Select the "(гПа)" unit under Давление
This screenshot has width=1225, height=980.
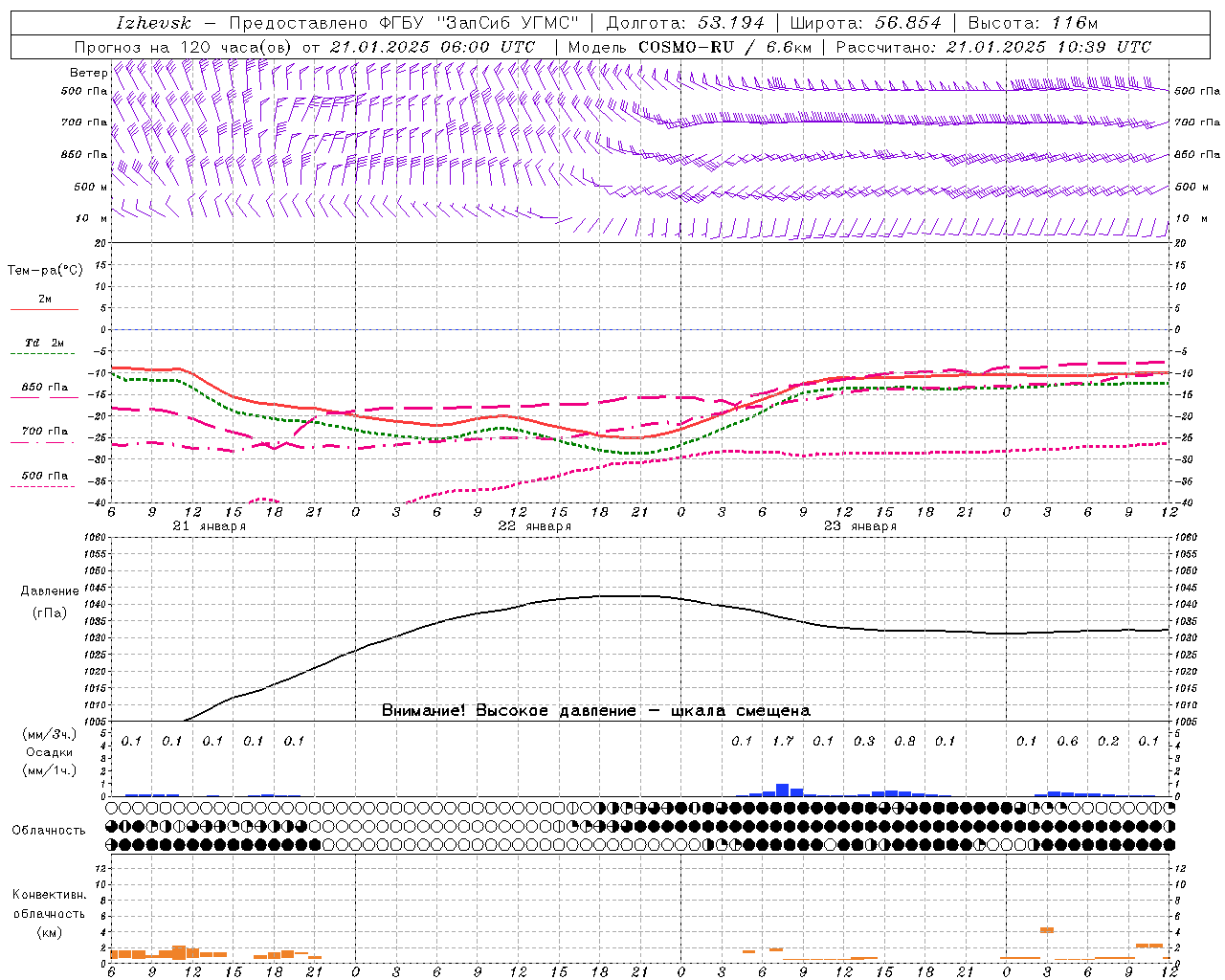point(50,613)
